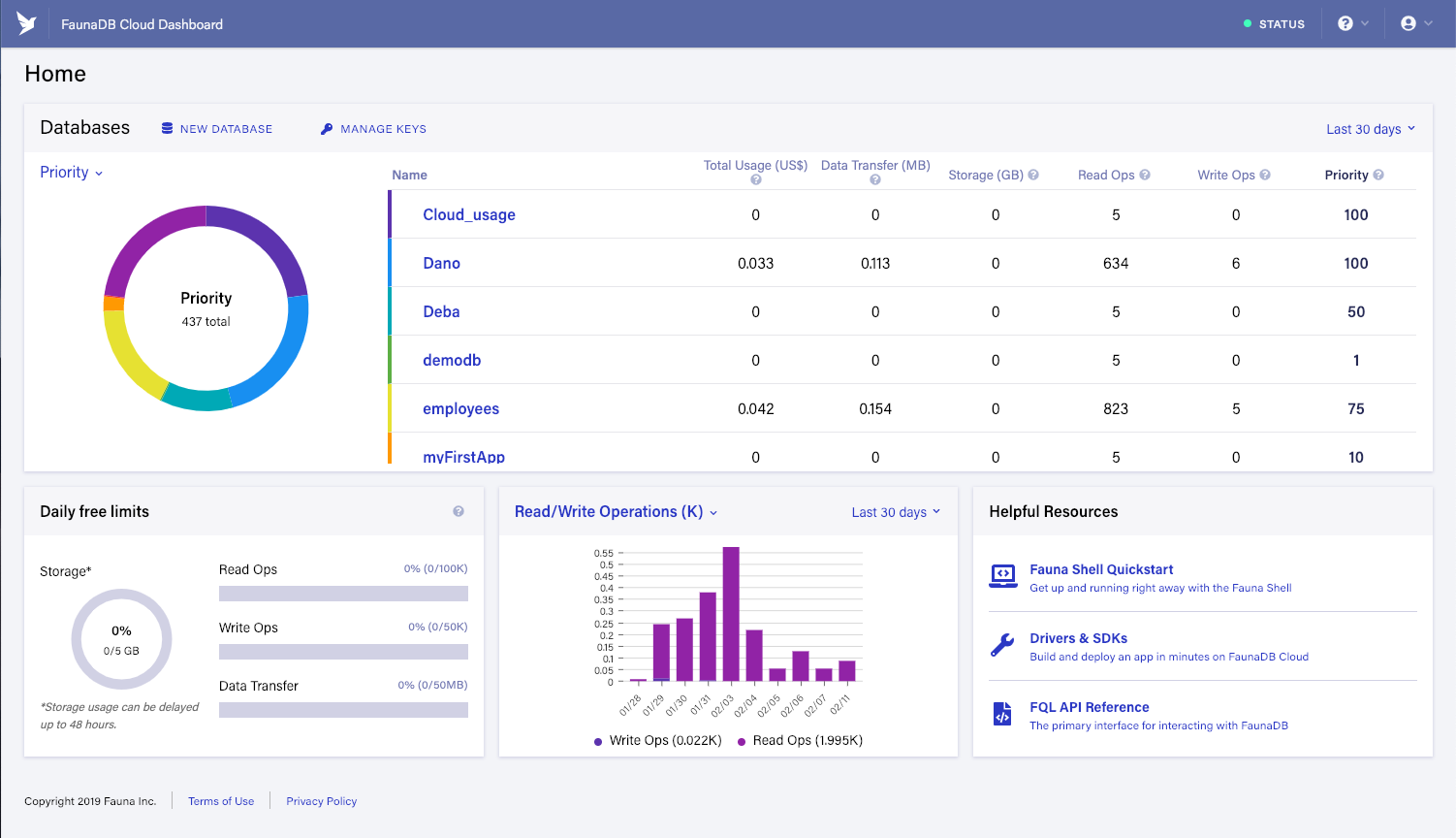
Task: Click the Read Ops column help icon
Action: [x=1145, y=175]
